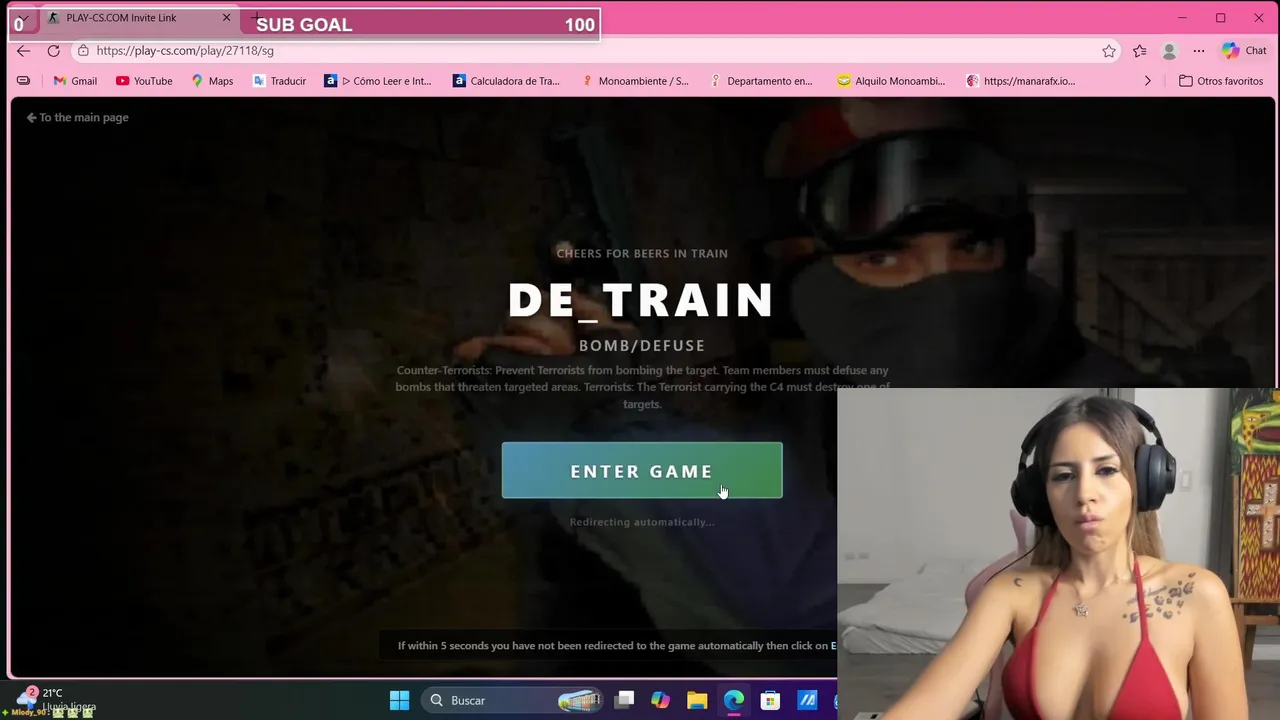Click the Buscar taskbar search box
The width and height of the screenshot is (1280, 720).
coord(512,700)
